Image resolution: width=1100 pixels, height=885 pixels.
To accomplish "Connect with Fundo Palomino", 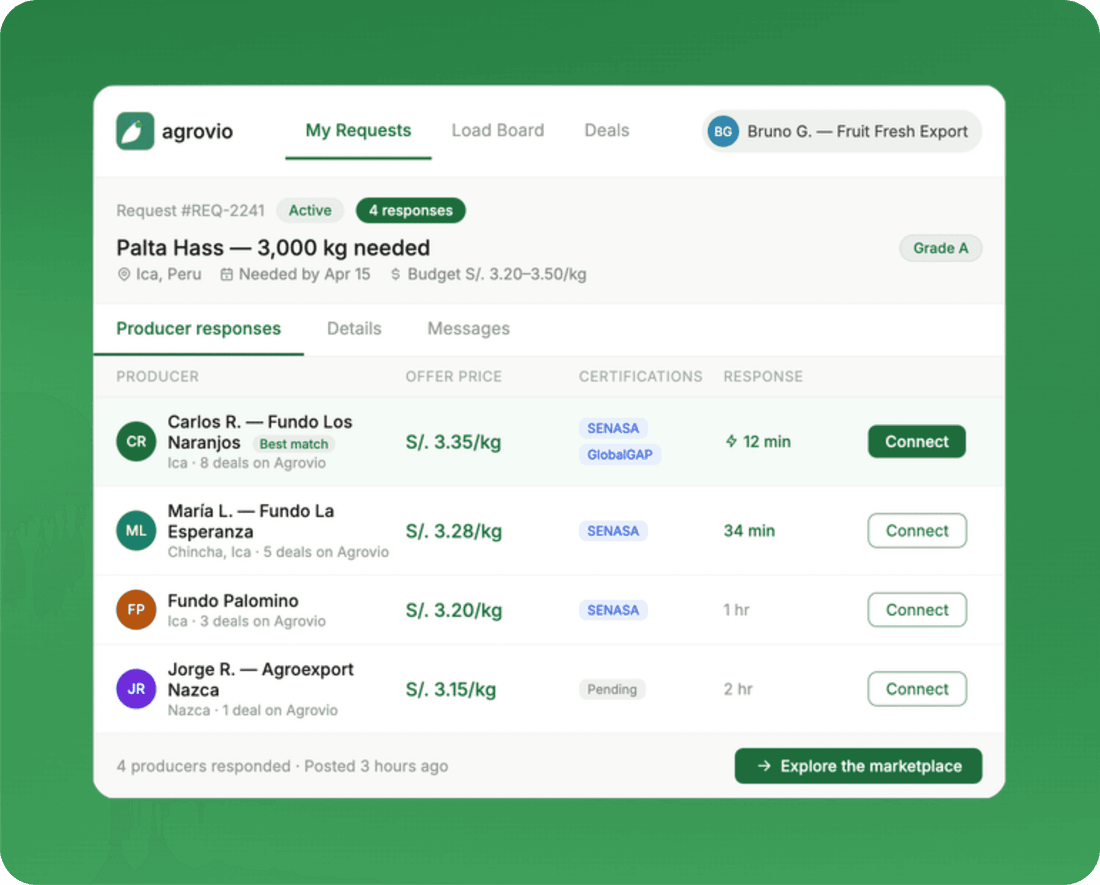I will (917, 610).
